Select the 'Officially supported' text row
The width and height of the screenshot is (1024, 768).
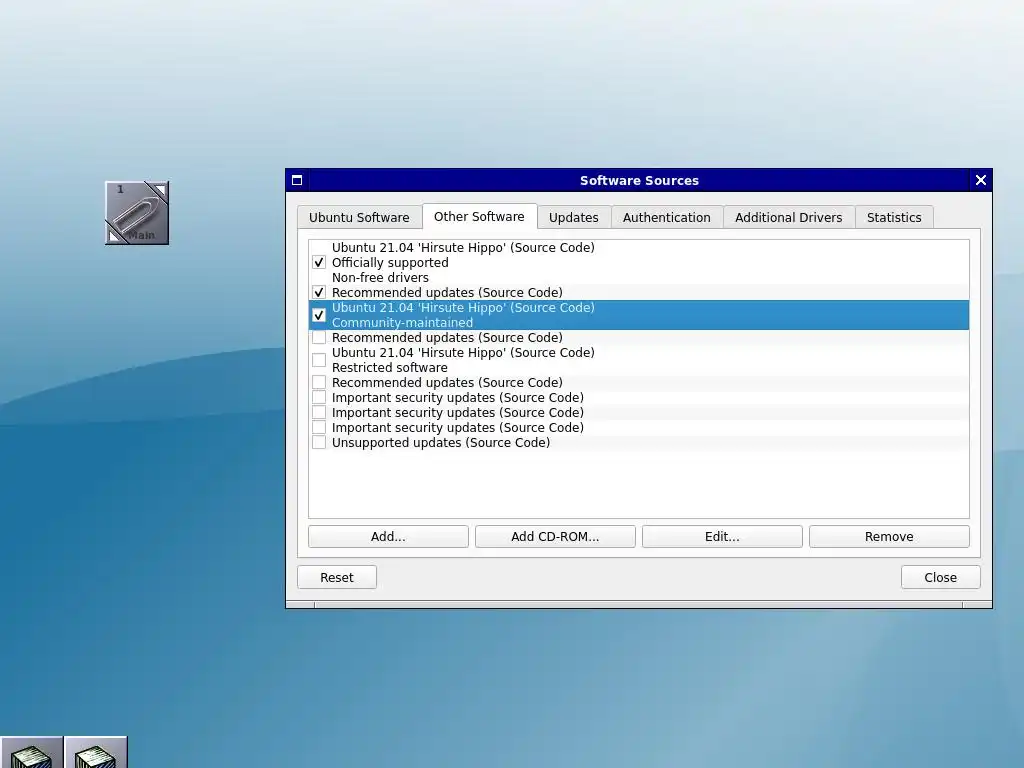click(x=390, y=263)
